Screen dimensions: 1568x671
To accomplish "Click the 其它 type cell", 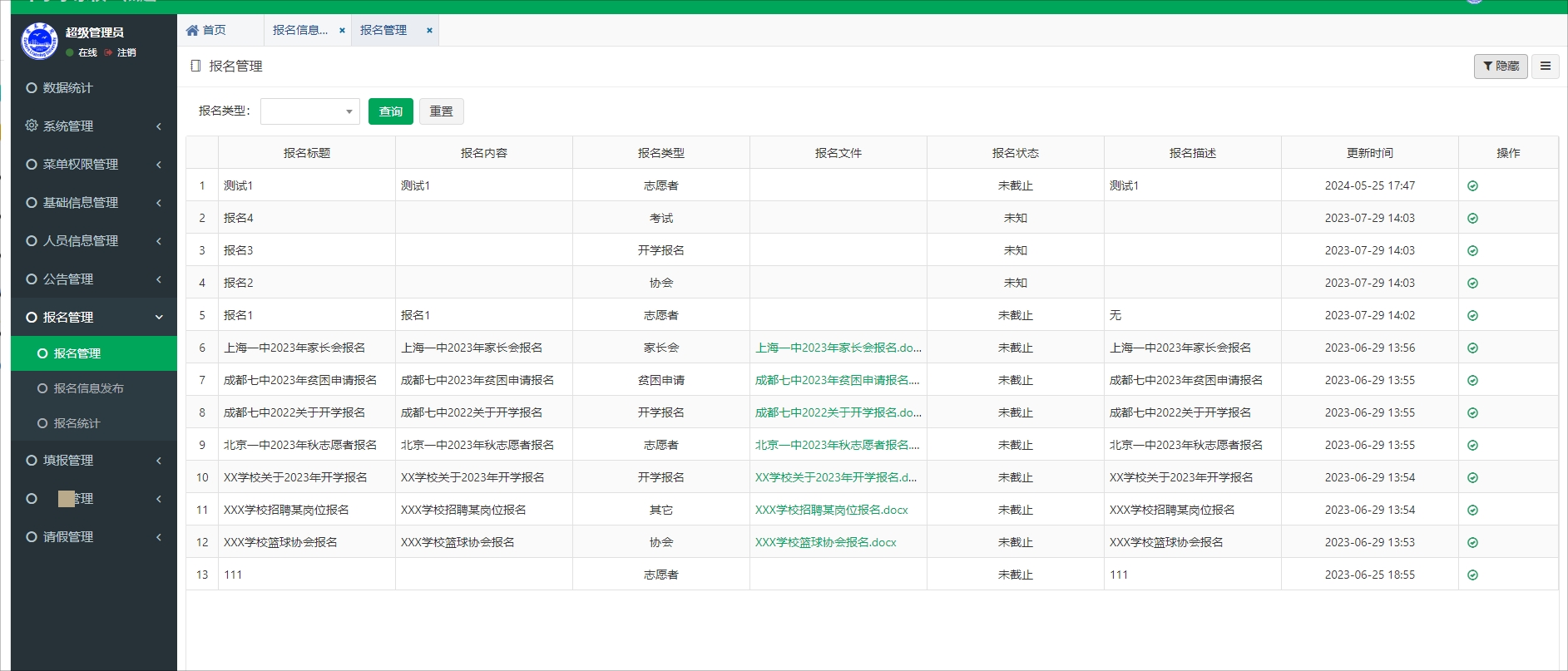I will (661, 510).
